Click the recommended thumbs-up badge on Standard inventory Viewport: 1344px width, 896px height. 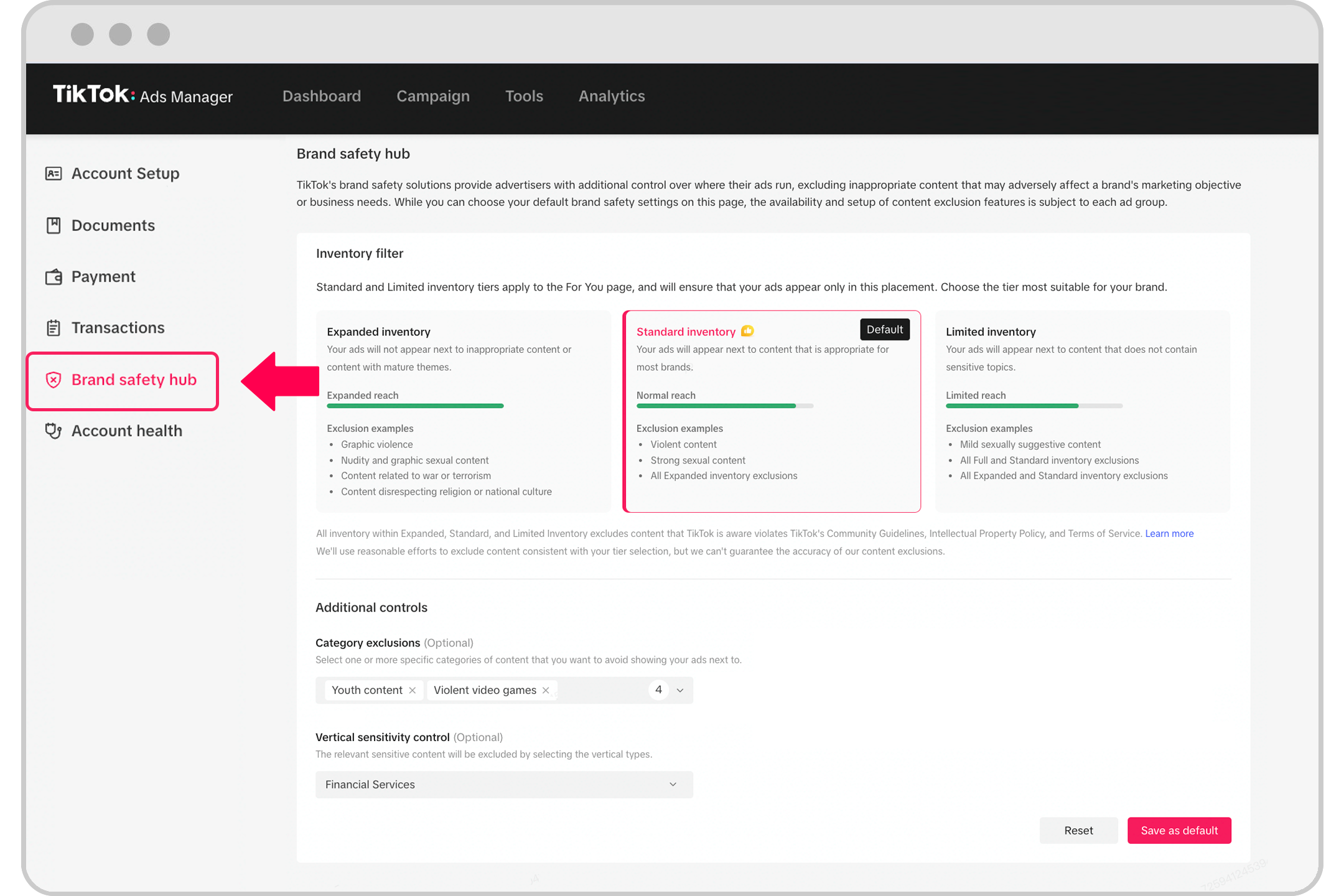pyautogui.click(x=747, y=331)
